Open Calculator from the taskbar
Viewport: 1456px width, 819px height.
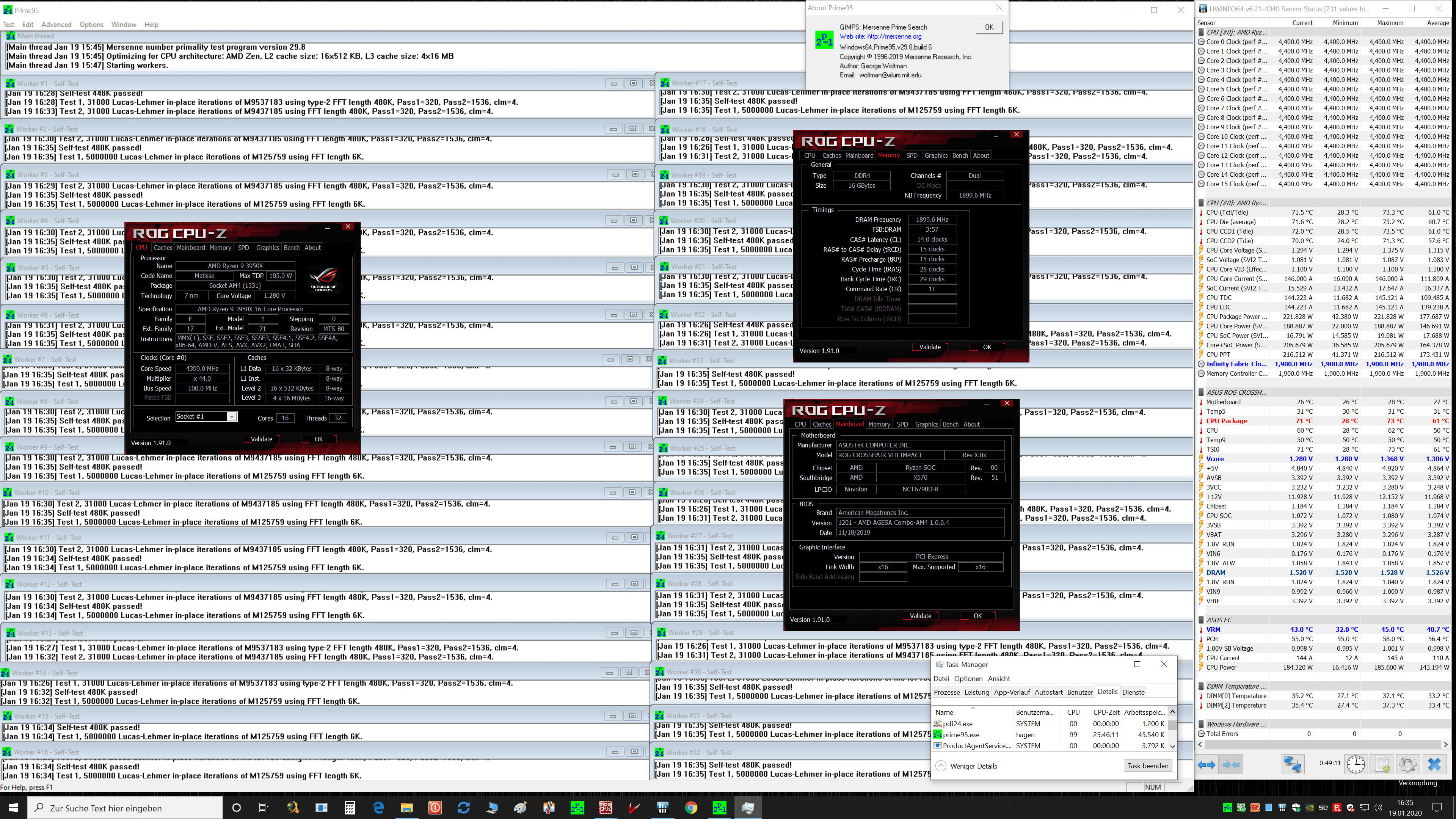(350, 808)
